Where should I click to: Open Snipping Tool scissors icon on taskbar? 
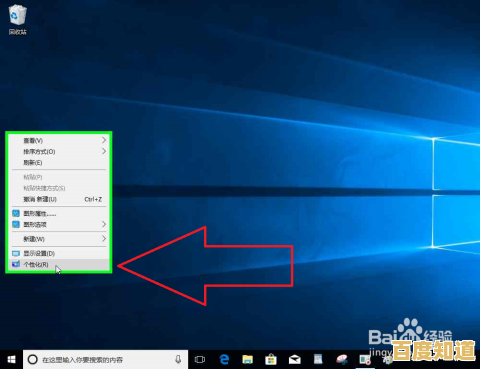coord(342,359)
